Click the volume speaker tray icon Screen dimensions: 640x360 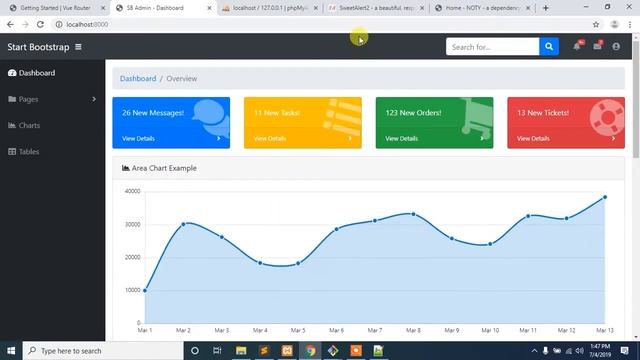click(580, 351)
